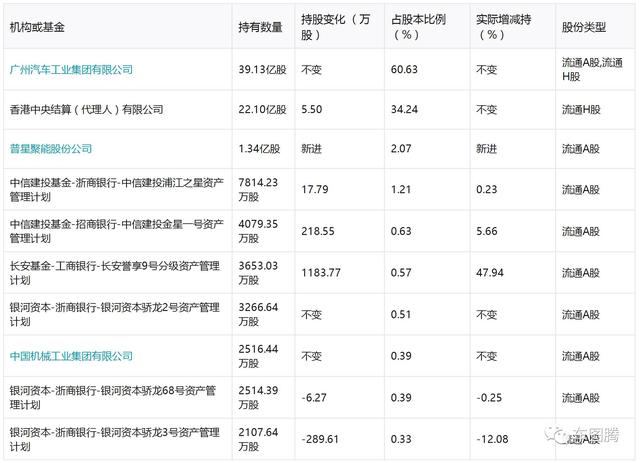
Task: Select the 1183.77 share change cell
Action: tap(321, 273)
